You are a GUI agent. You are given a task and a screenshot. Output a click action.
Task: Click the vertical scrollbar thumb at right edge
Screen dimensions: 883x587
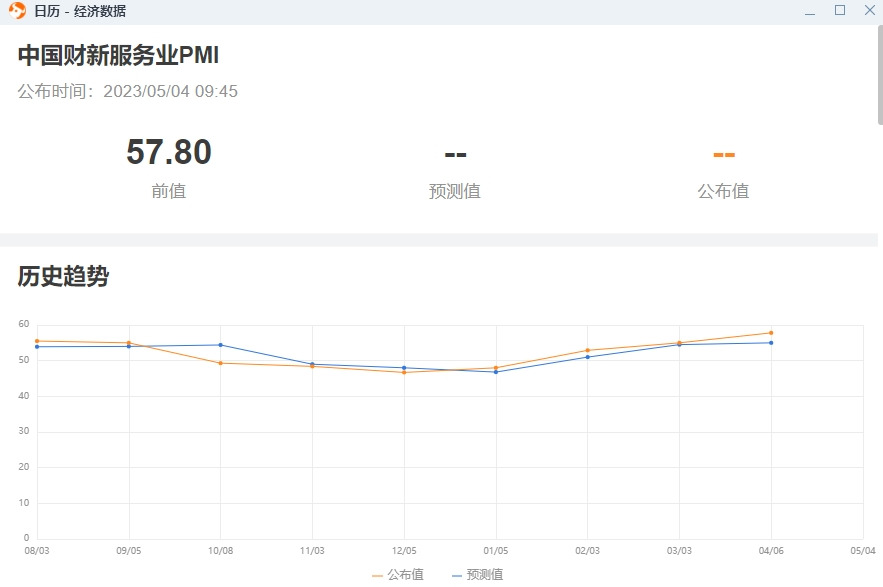[880, 74]
